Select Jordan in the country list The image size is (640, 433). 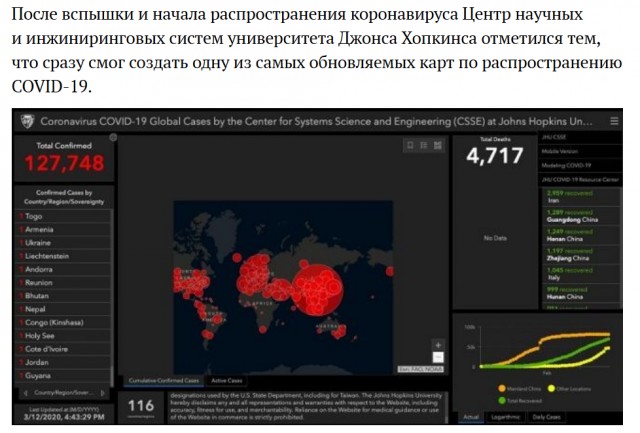tap(63, 362)
